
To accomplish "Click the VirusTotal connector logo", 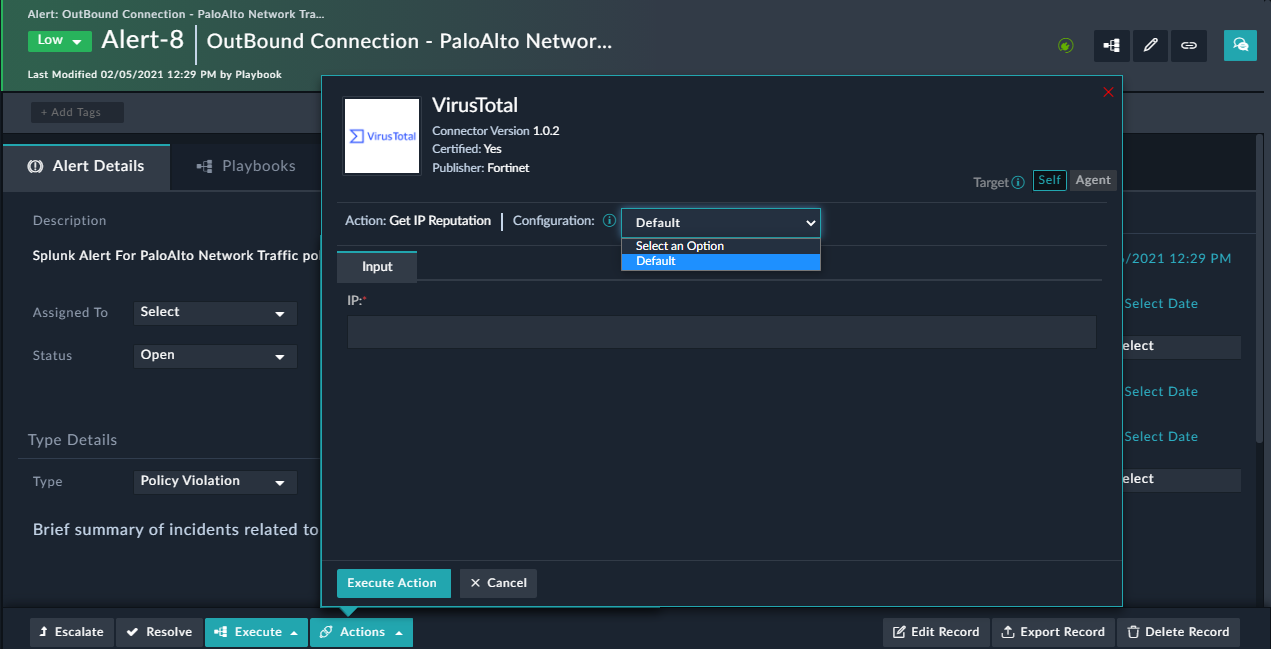I will click(381, 135).
